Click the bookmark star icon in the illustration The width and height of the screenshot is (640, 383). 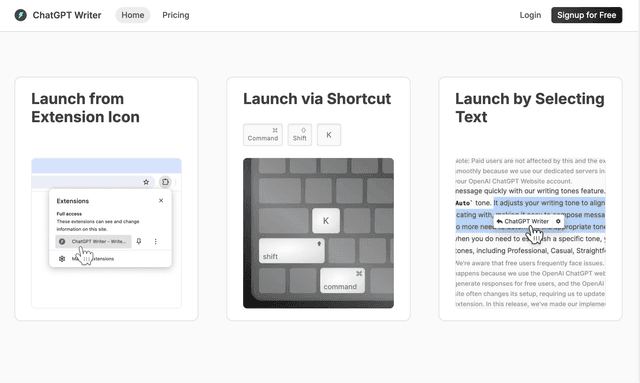tap(146, 182)
